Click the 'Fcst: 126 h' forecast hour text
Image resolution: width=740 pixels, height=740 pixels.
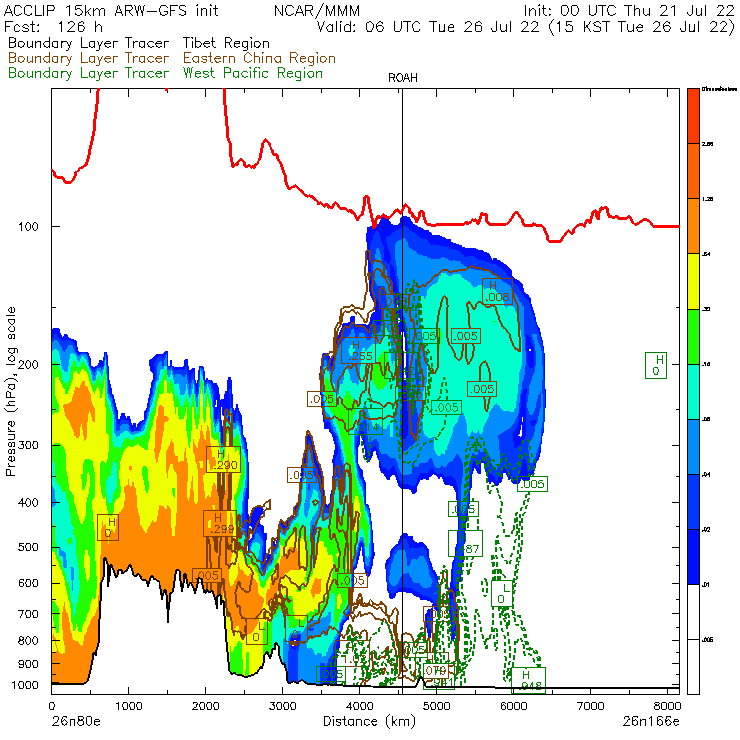pos(53,26)
